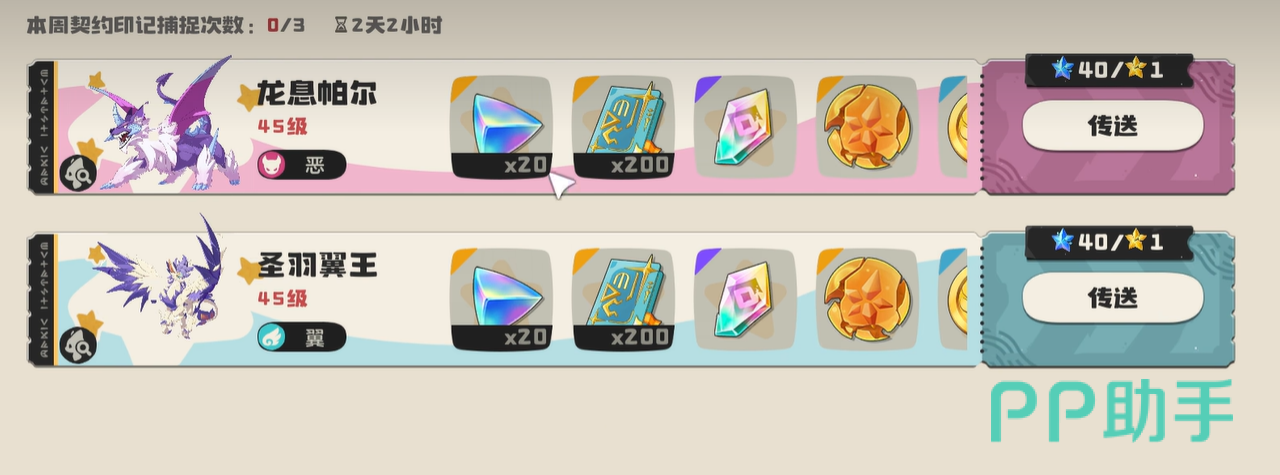Viewport: 1280px width, 475px height.
Task: Select the teal book x200 reward in 圣羽翼王 row
Action: (x=622, y=299)
